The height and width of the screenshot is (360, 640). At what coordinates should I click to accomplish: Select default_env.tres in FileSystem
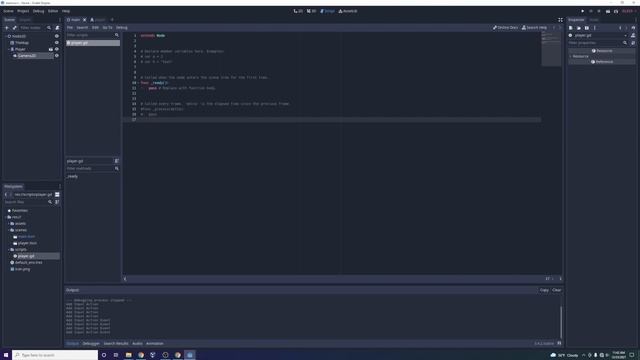pos(29,262)
